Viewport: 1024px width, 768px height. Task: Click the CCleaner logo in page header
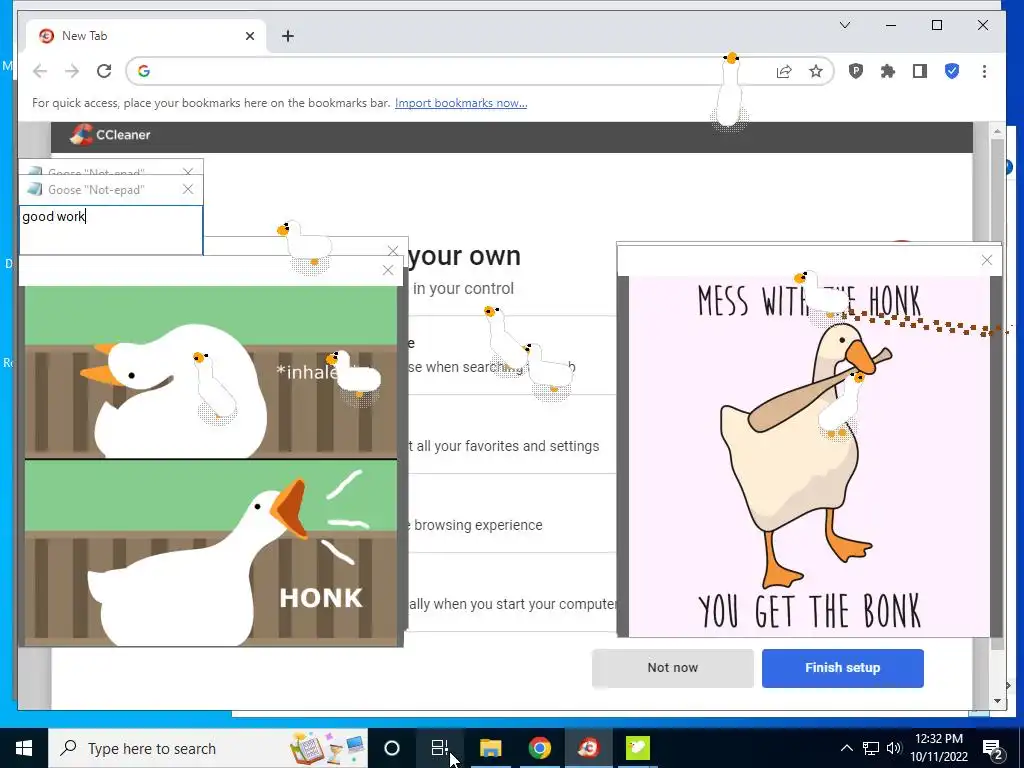pos(110,135)
